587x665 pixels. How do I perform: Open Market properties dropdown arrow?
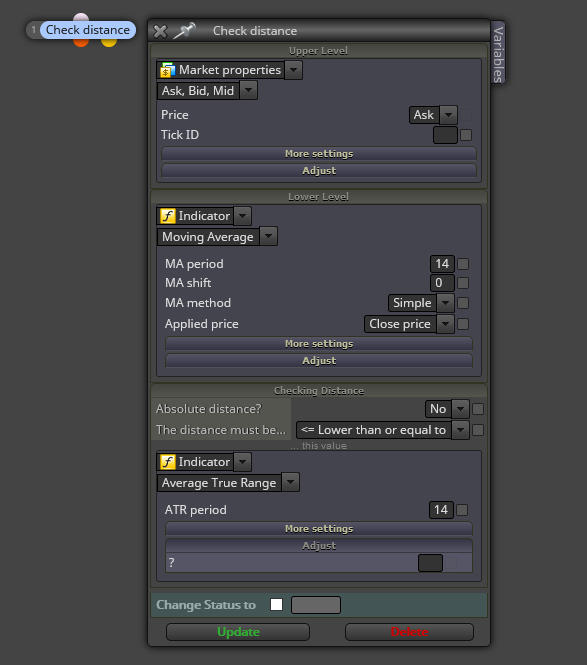[x=294, y=70]
